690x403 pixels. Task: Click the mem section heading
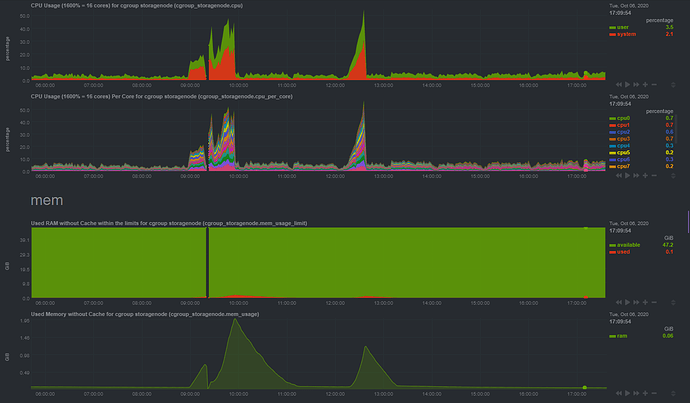click(x=47, y=200)
